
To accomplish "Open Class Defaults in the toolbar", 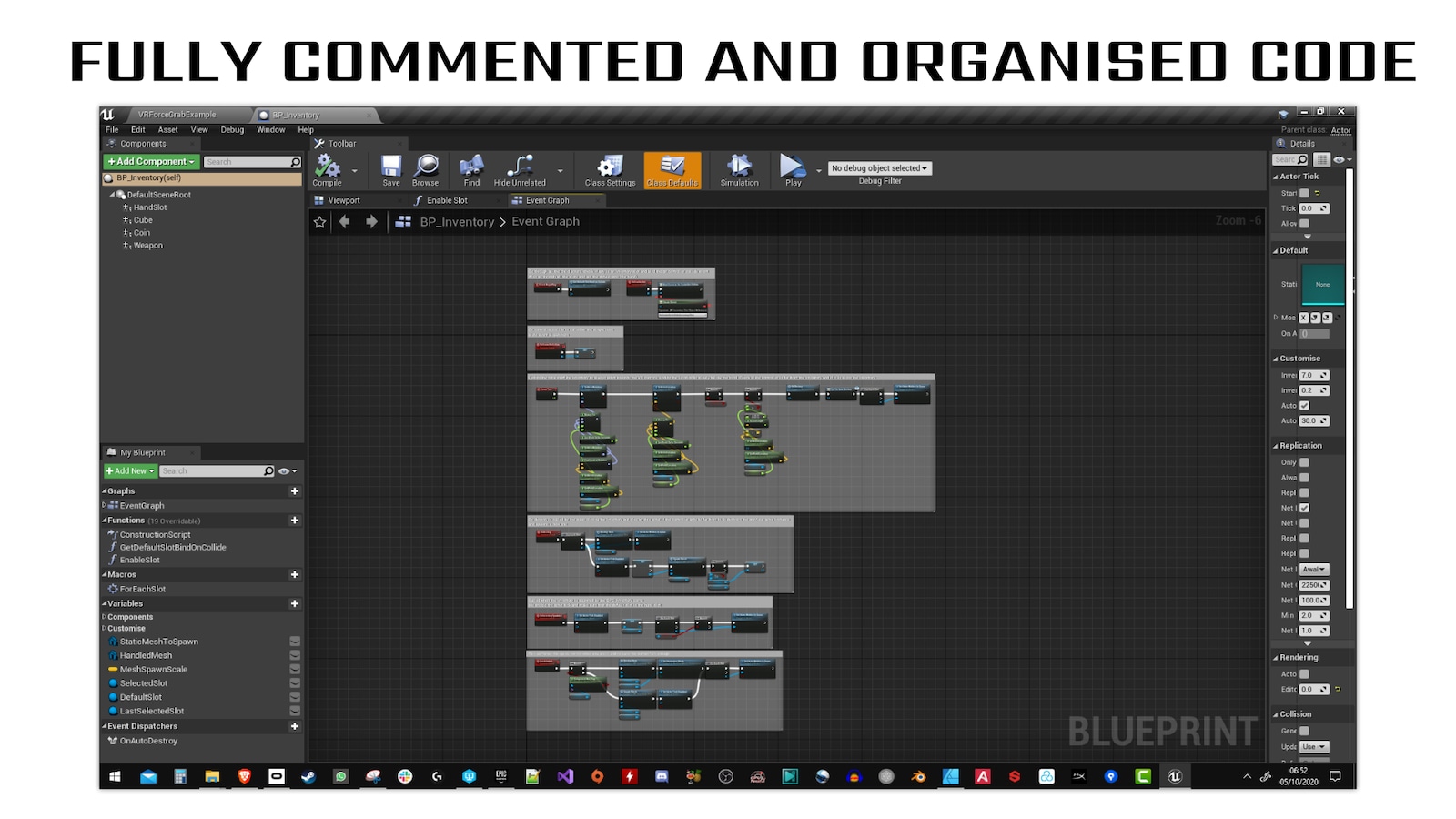I will click(672, 169).
